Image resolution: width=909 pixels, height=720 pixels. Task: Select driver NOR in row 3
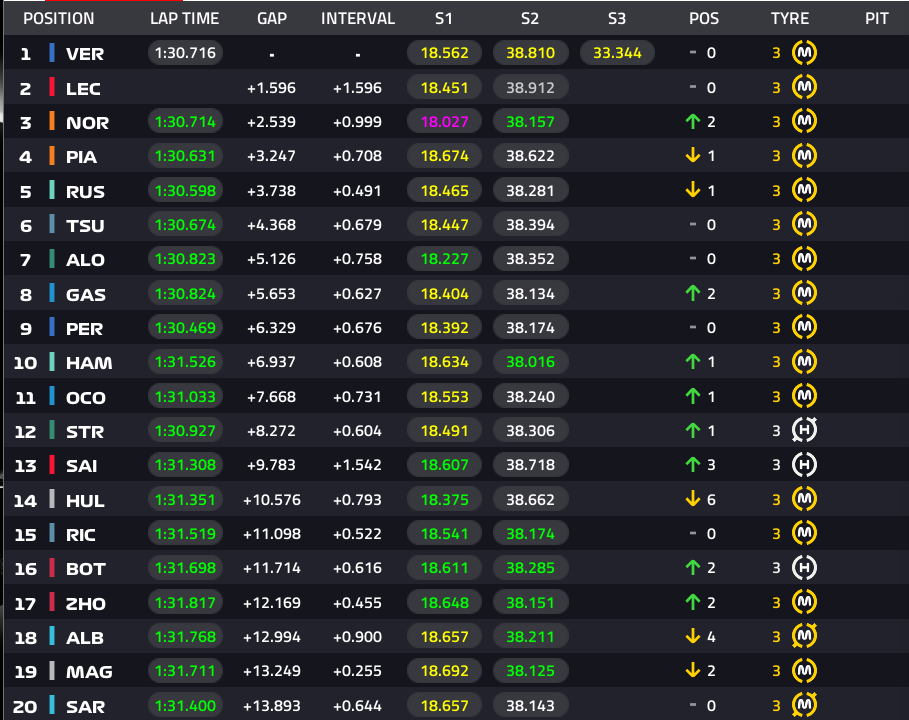(87, 123)
